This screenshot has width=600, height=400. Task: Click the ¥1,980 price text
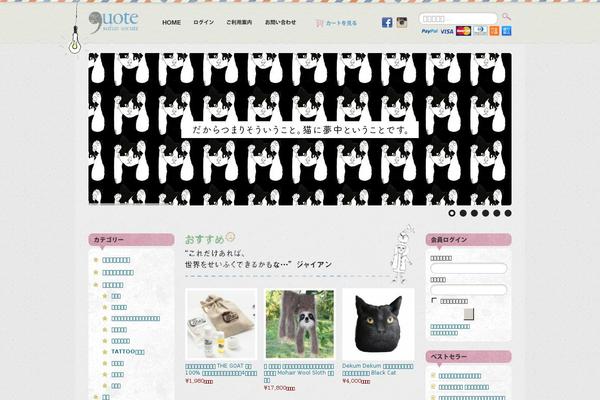[199, 381]
